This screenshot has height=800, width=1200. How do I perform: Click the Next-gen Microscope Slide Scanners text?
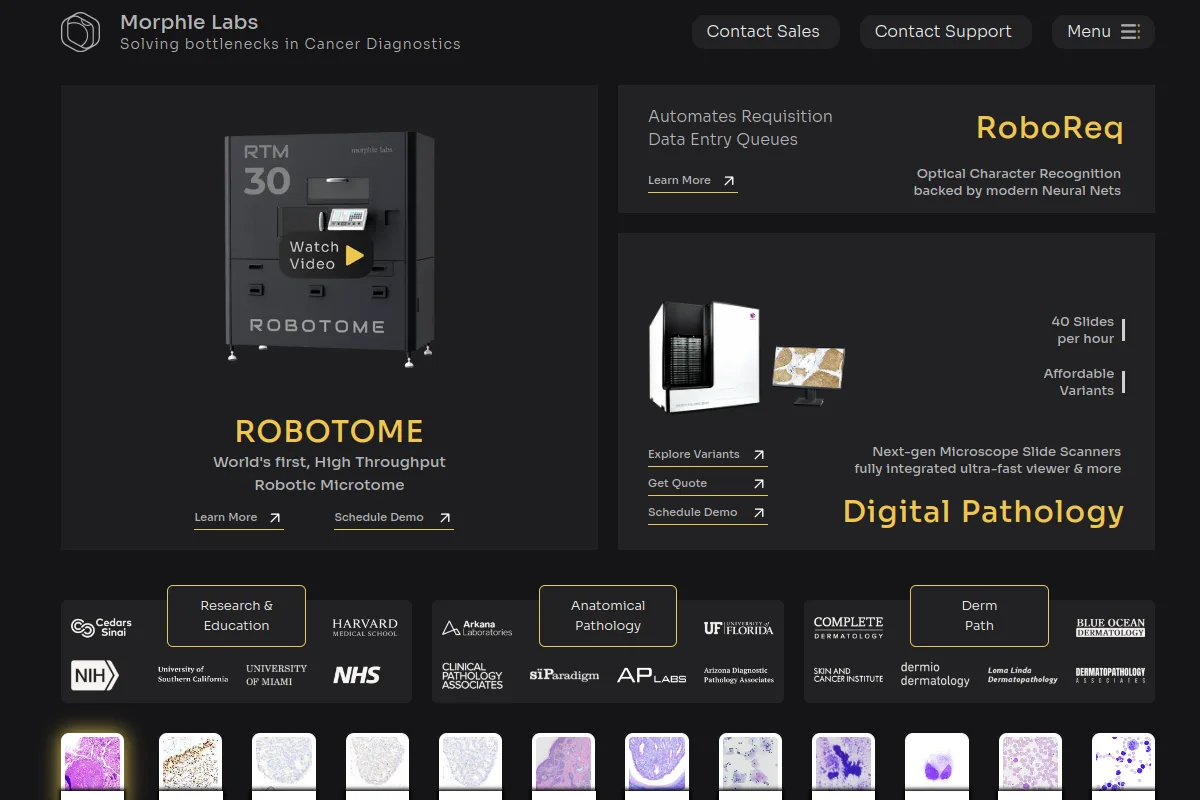pyautogui.click(x=987, y=460)
